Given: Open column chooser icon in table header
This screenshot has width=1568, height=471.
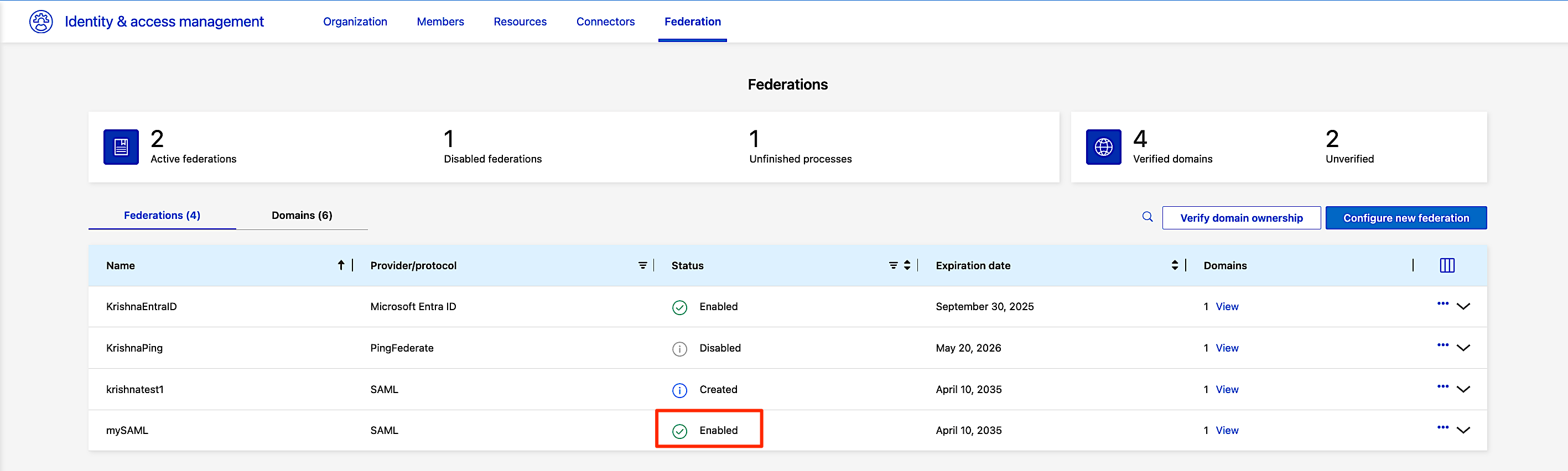Looking at the screenshot, I should [1447, 265].
